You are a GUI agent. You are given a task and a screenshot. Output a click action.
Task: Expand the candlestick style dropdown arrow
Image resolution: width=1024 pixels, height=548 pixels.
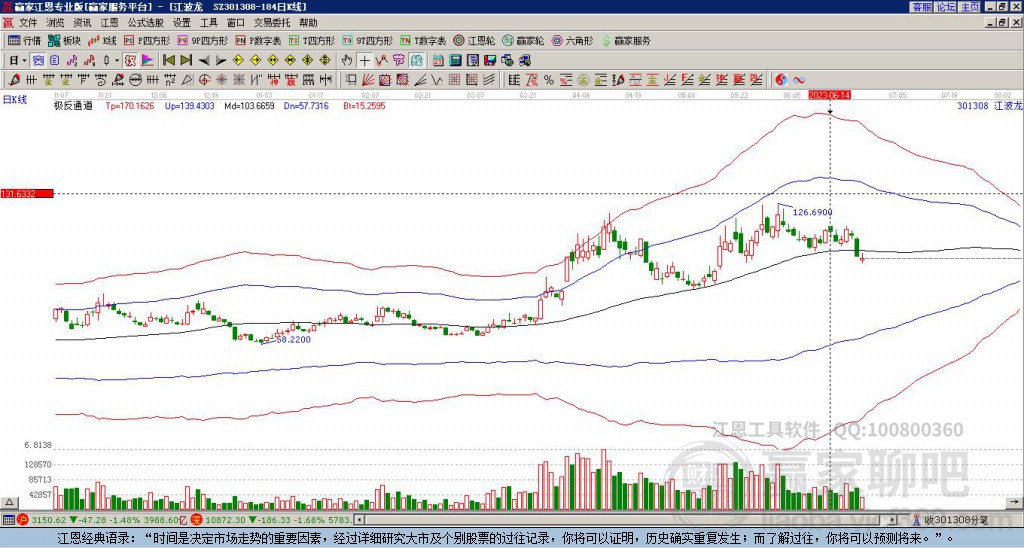pos(117,61)
